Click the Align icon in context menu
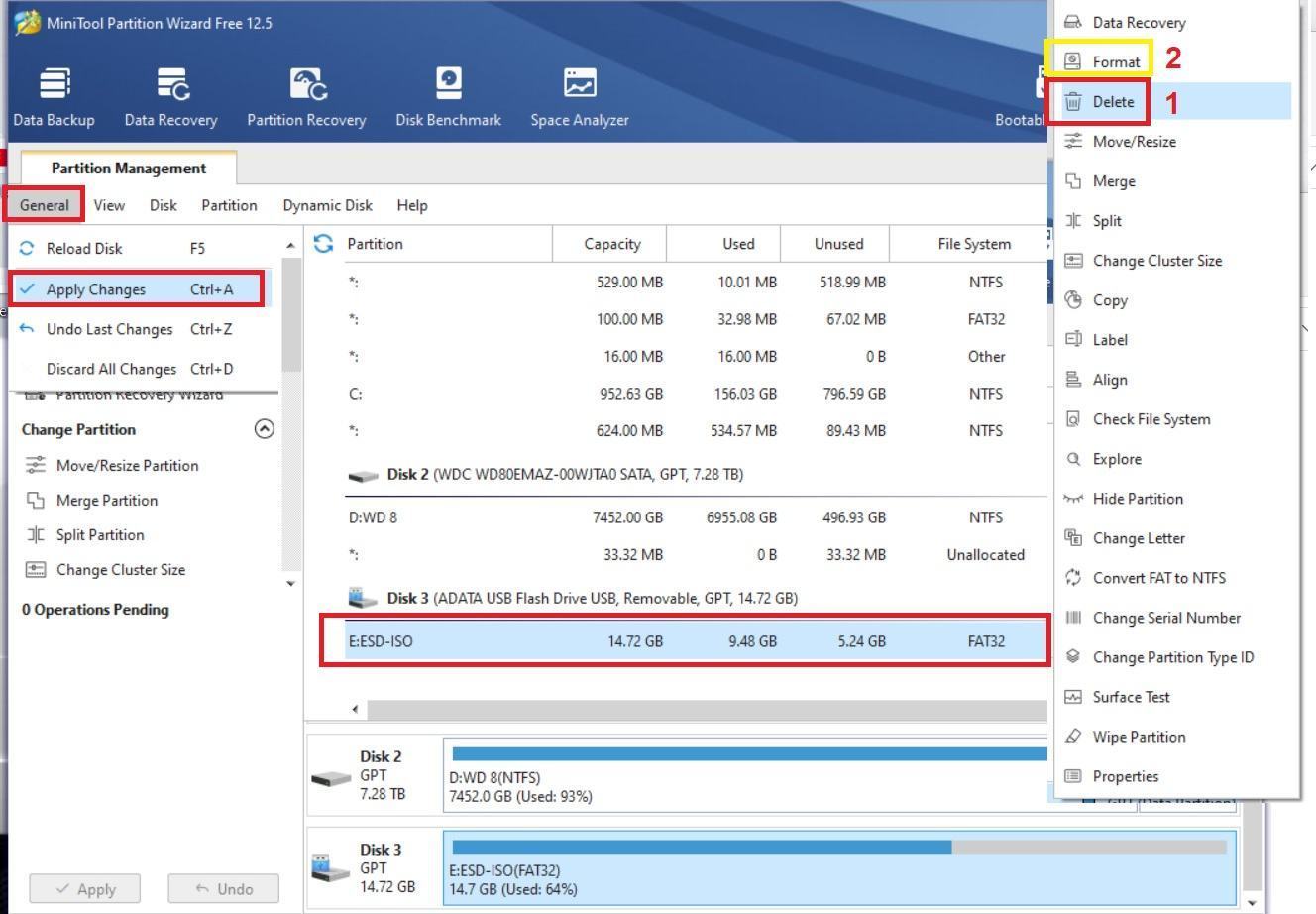The height and width of the screenshot is (914, 1316). [x=1073, y=379]
